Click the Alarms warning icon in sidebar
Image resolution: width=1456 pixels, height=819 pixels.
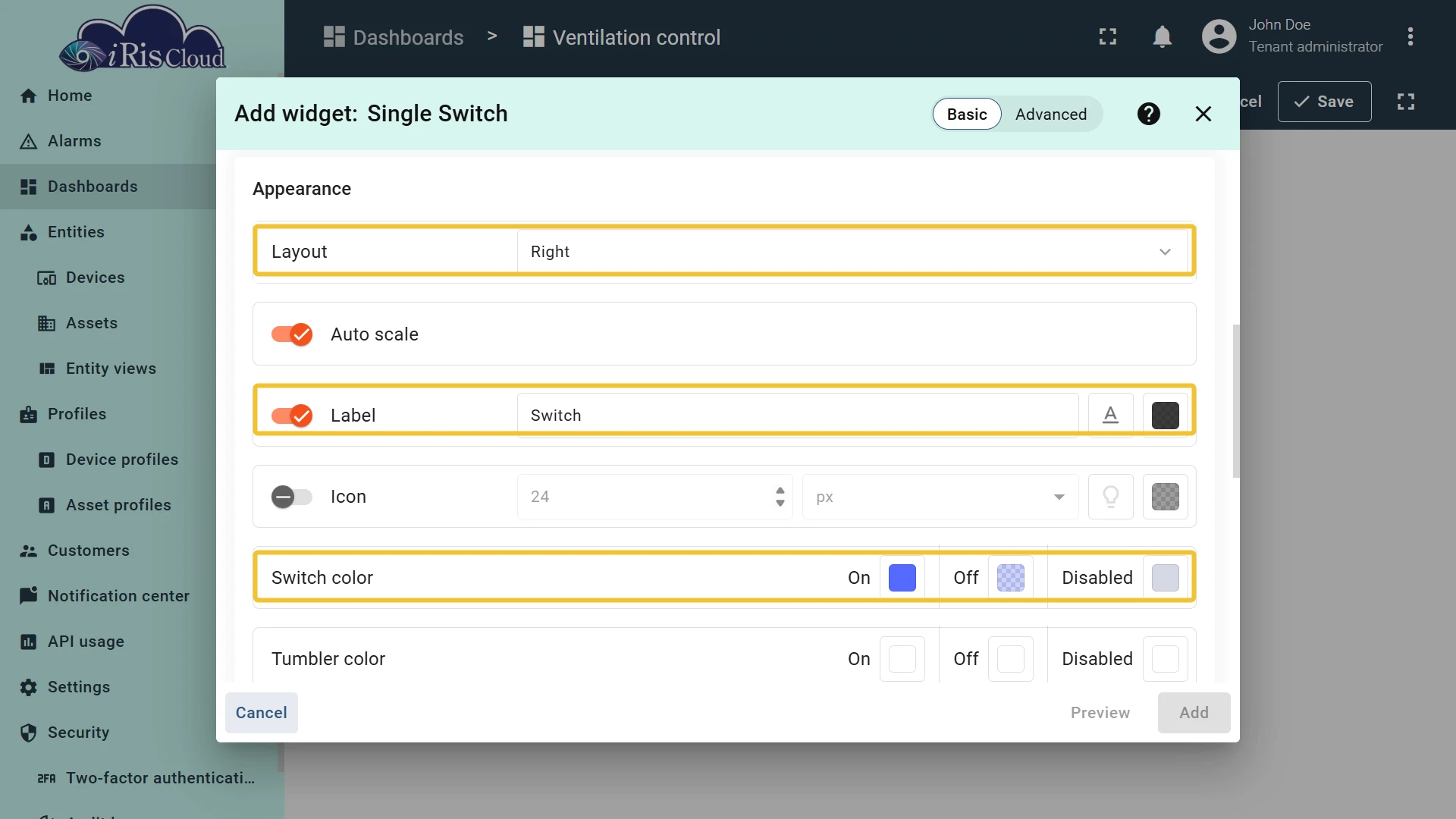coord(29,141)
